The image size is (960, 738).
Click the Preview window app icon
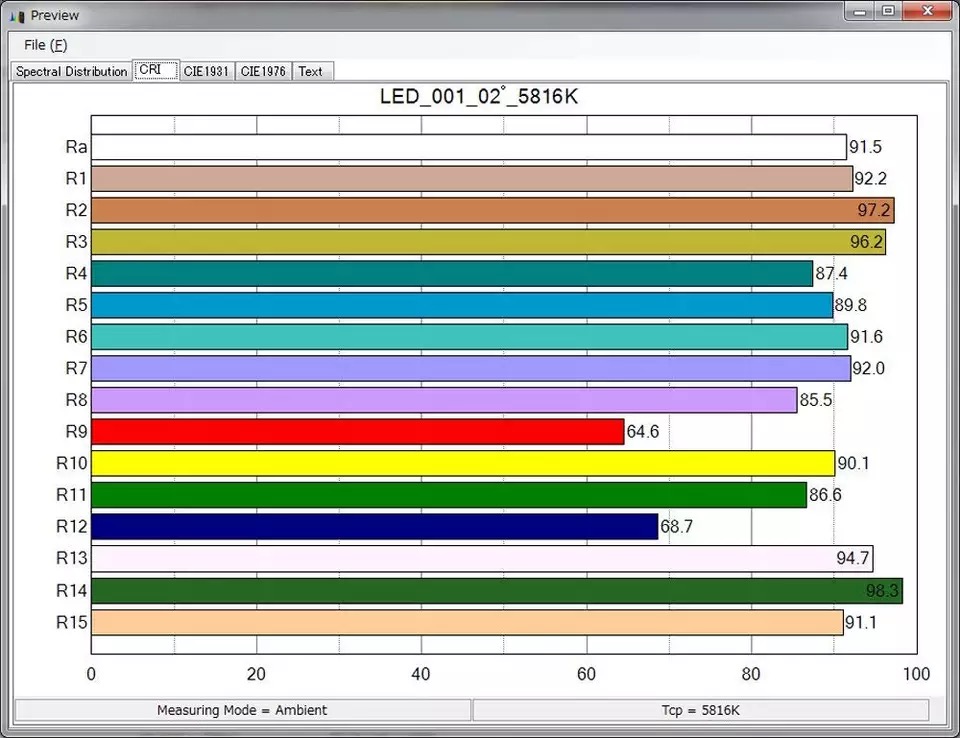tap(16, 16)
